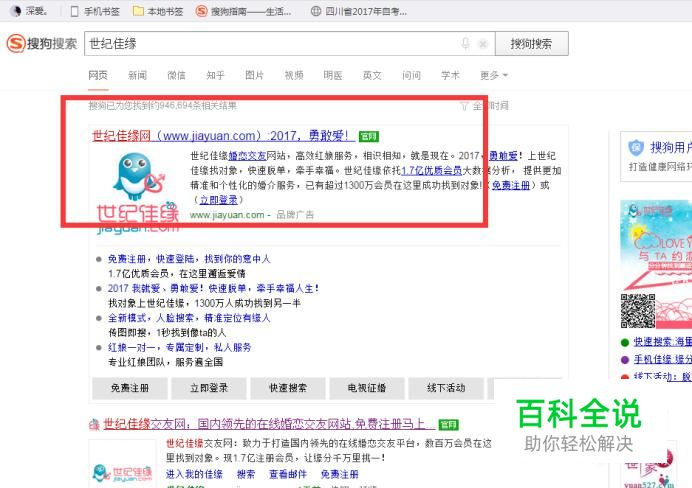This screenshot has height=488, width=692.
Task: Clear the search box with the X icon
Action: (x=483, y=44)
